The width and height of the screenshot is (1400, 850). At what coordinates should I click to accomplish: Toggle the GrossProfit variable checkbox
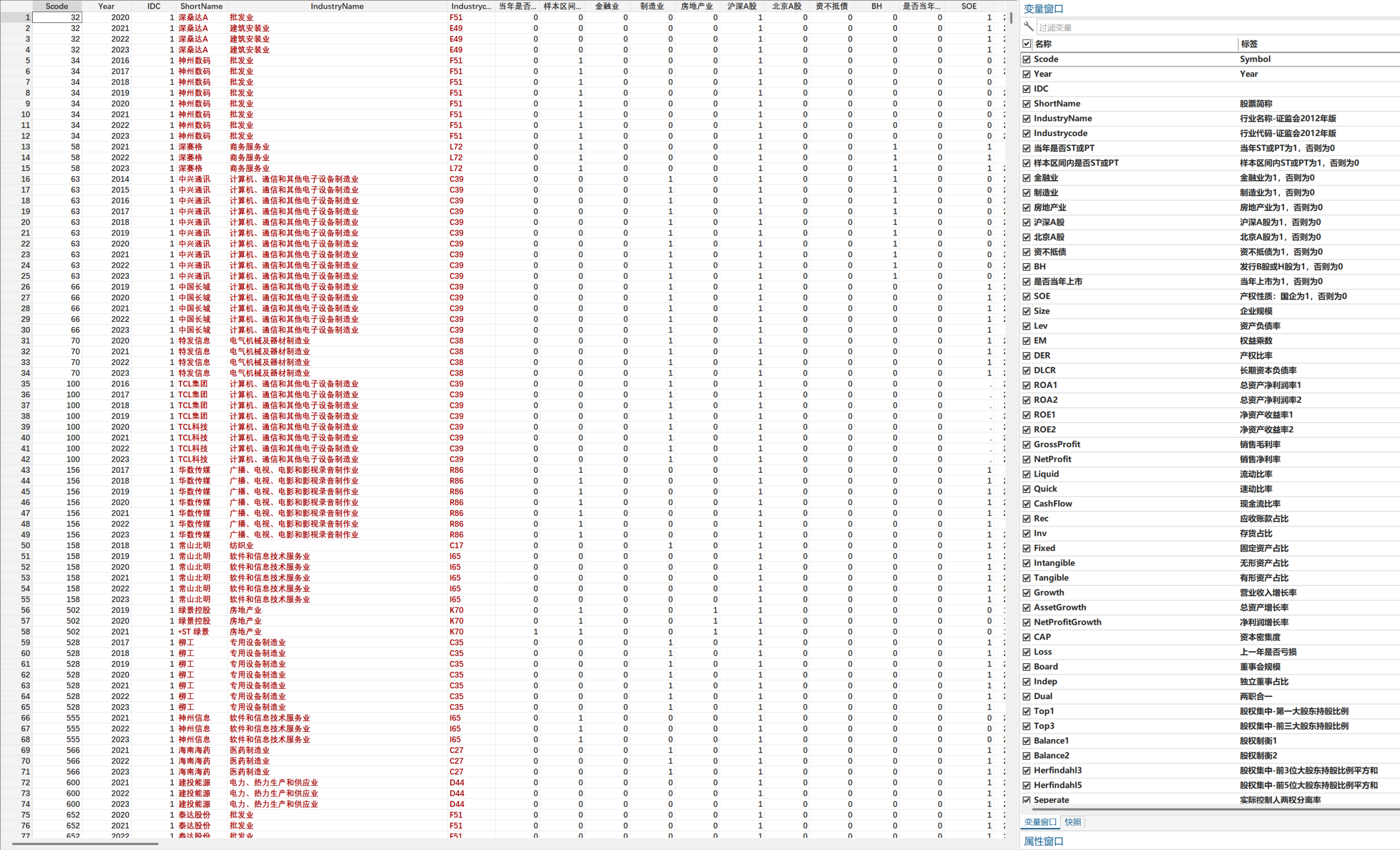pos(1026,444)
